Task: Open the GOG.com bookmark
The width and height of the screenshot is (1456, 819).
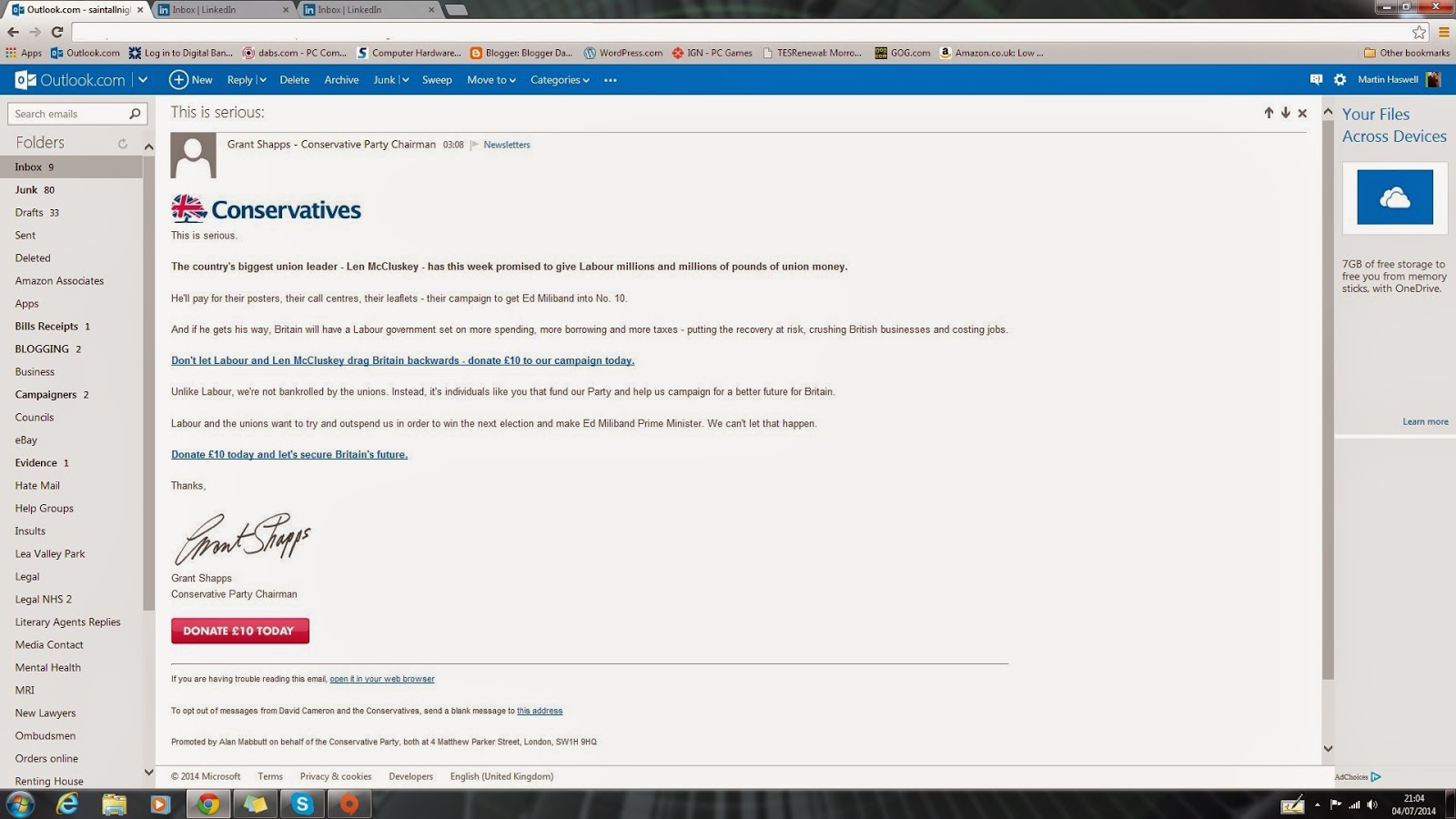Action: pyautogui.click(x=903, y=53)
